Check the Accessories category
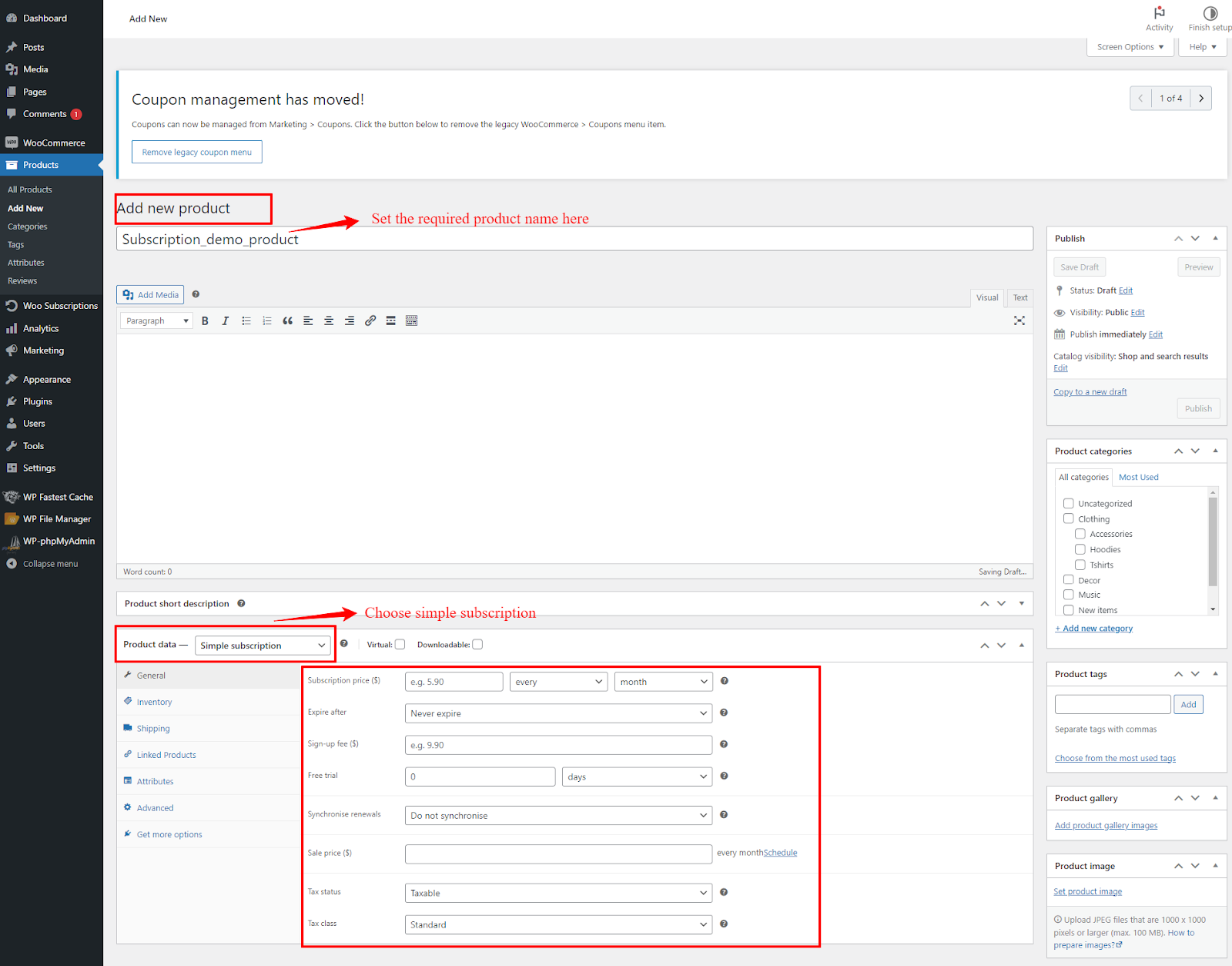The width and height of the screenshot is (1232, 966). (1080, 534)
